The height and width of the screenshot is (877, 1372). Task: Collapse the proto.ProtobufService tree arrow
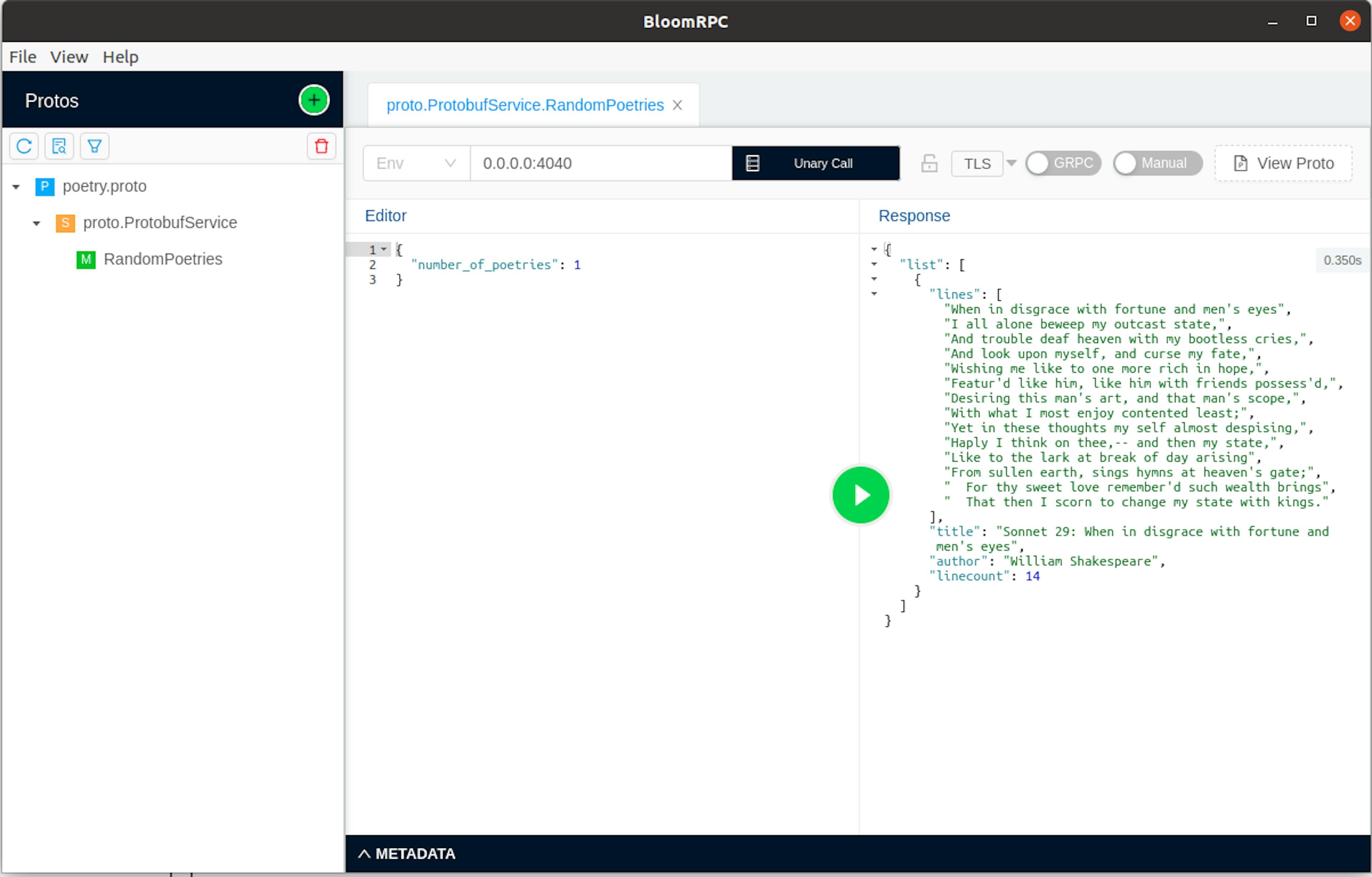tap(36, 223)
